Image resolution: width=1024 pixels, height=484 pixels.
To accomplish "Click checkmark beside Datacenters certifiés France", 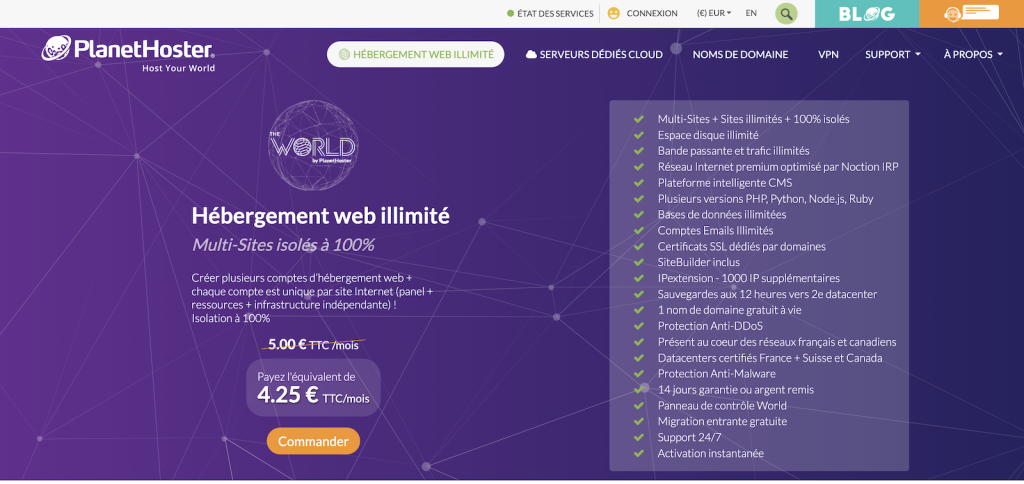I will (639, 358).
